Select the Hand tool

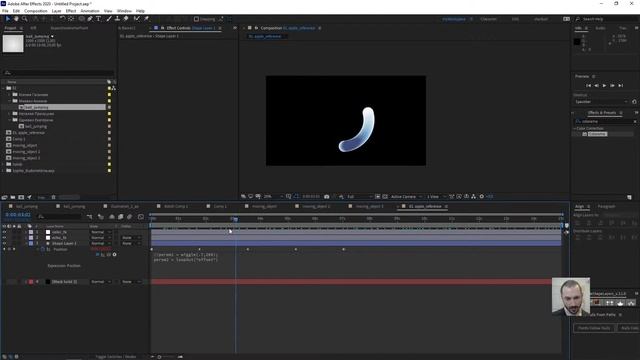pyautogui.click(x=16, y=19)
